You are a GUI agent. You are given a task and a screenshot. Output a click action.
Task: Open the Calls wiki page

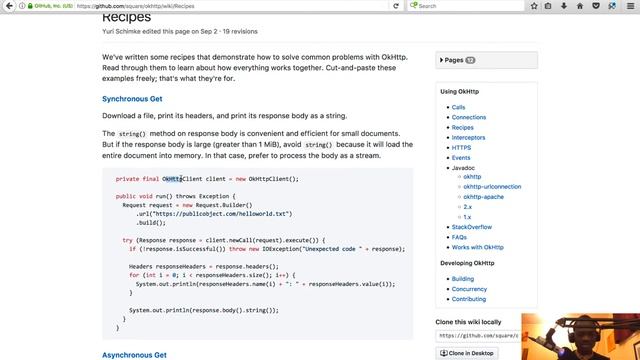click(458, 107)
